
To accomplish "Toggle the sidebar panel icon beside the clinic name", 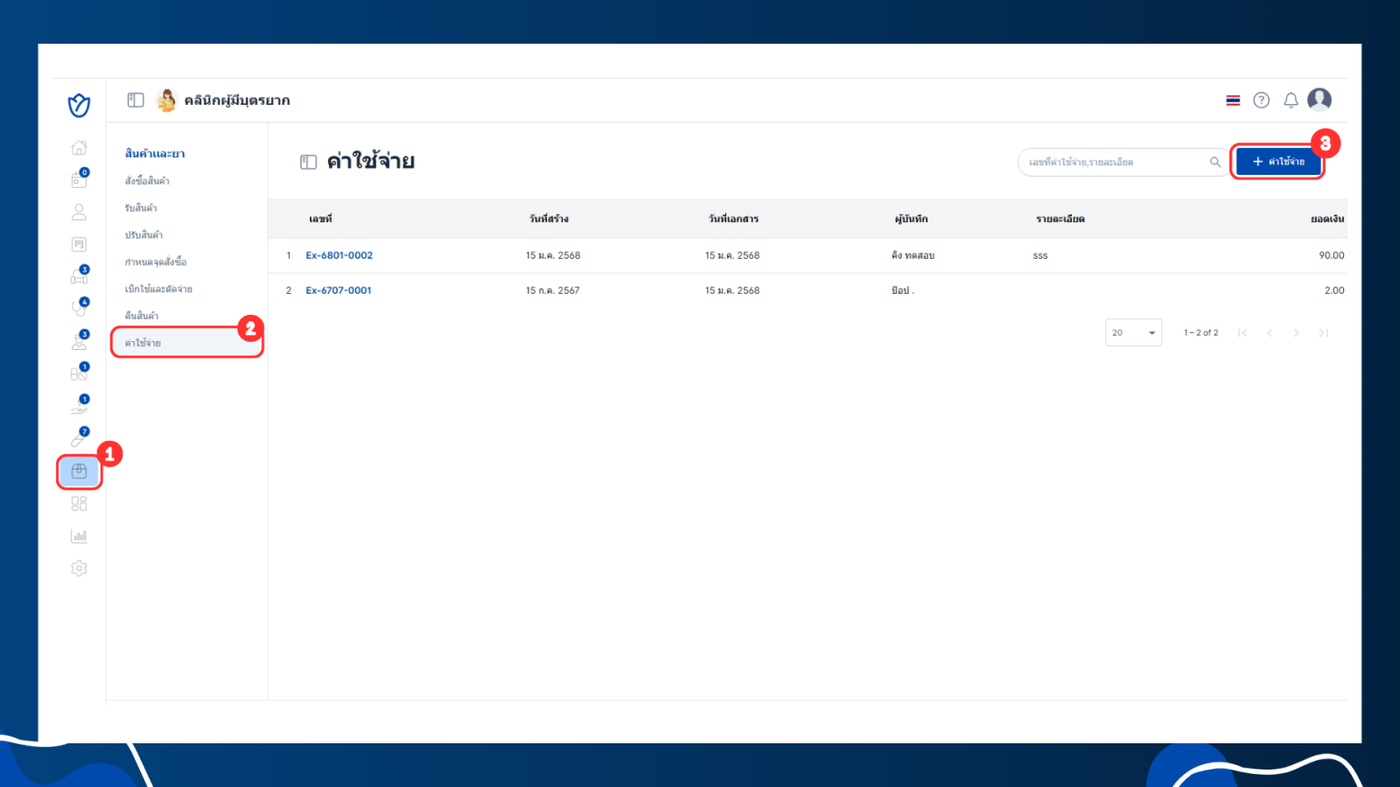I will tap(135, 100).
